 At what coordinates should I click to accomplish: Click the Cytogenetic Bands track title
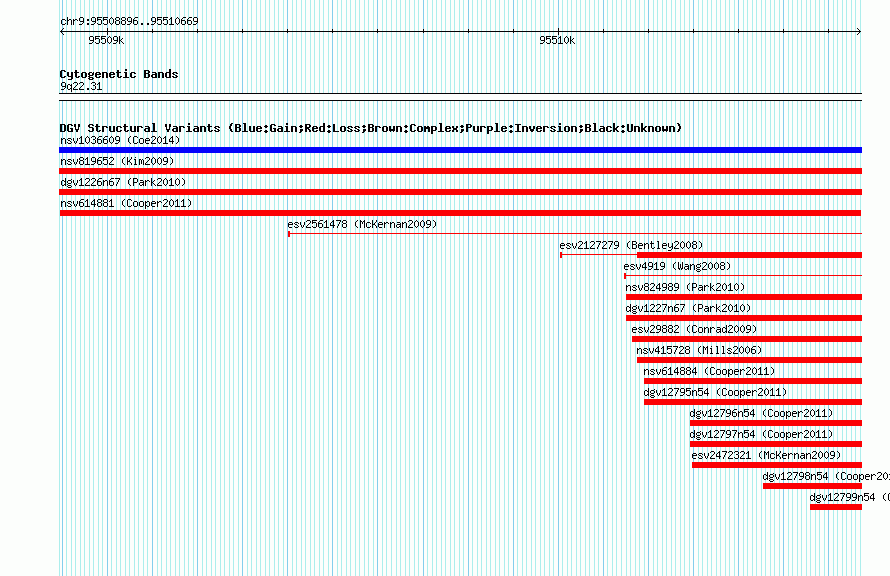pyautogui.click(x=119, y=74)
